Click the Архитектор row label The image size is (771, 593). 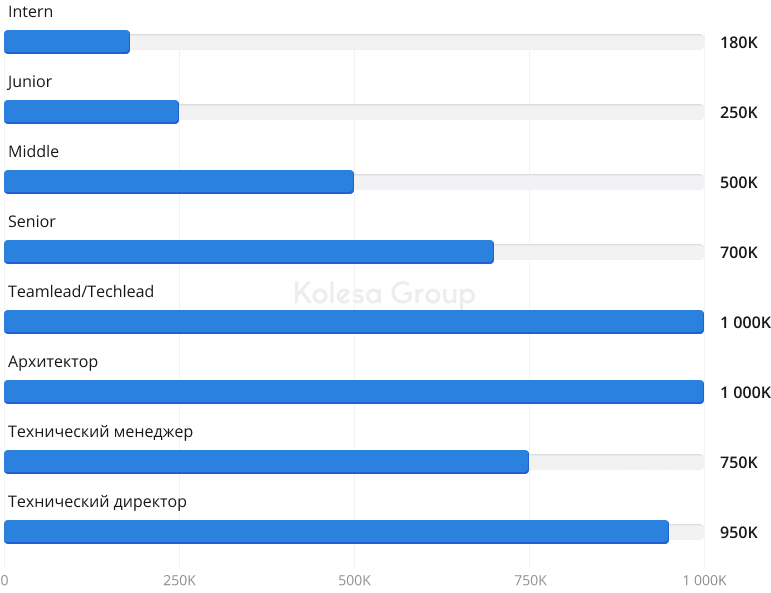[53, 362]
